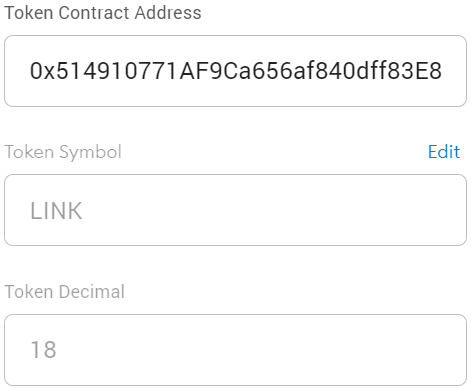471x388 pixels.
Task: Place cursor on the 0x514910771AF9 address text
Action: pyautogui.click(x=126, y=71)
